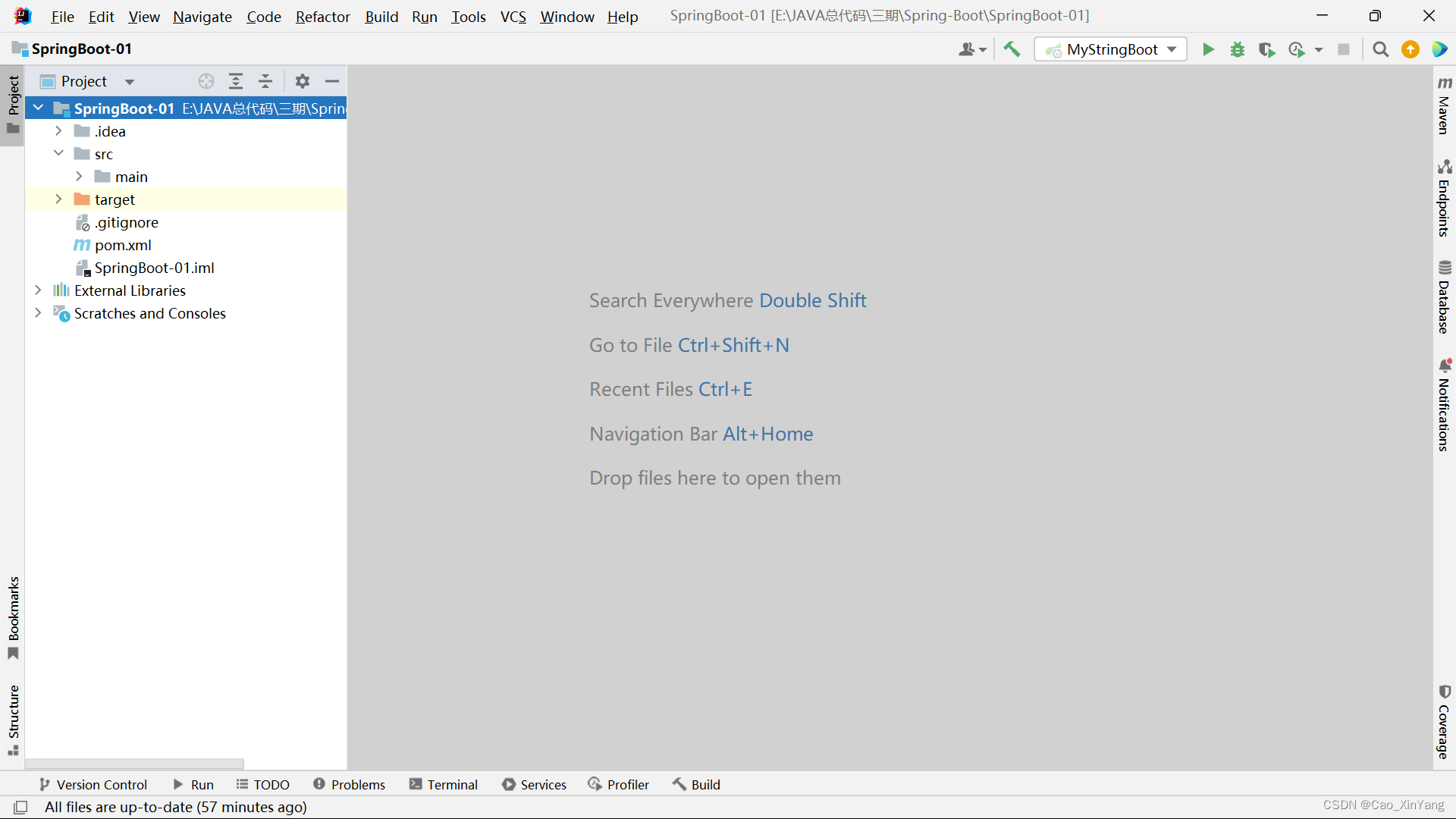This screenshot has width=1456, height=819.
Task: Click Select Opened File target icon
Action: 206,81
